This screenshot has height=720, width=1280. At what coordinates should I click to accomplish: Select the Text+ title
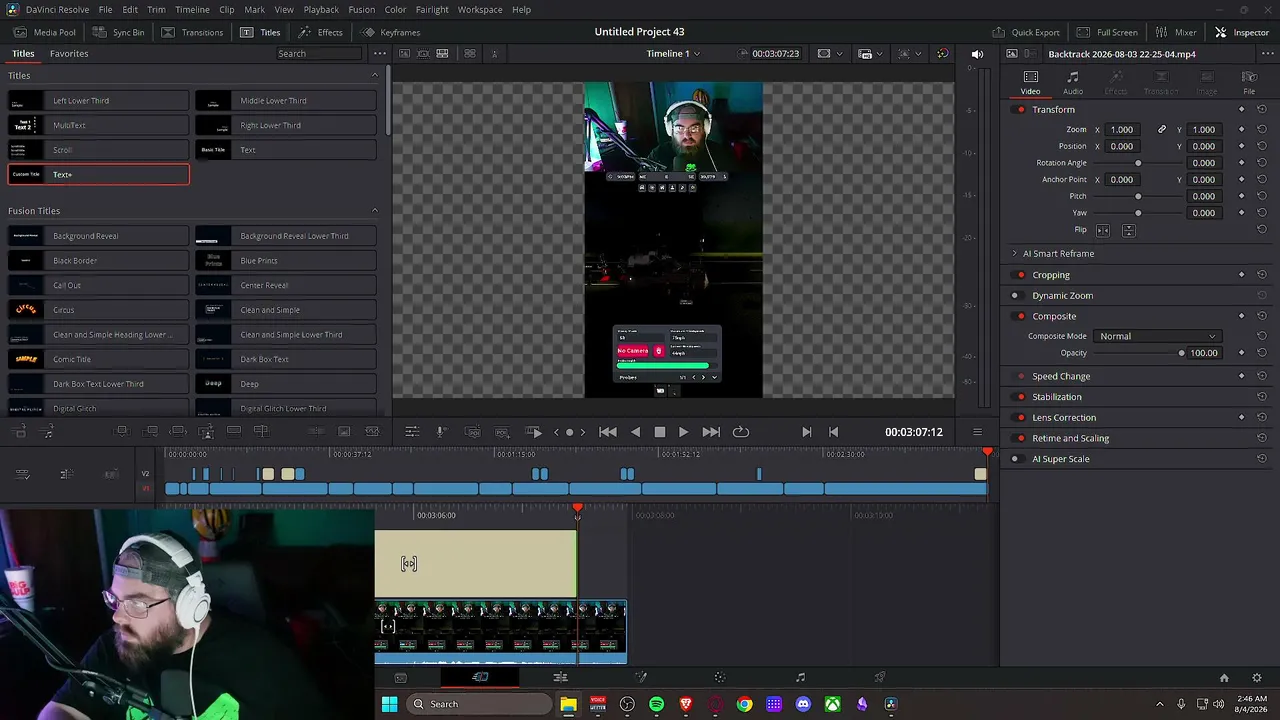click(99, 175)
